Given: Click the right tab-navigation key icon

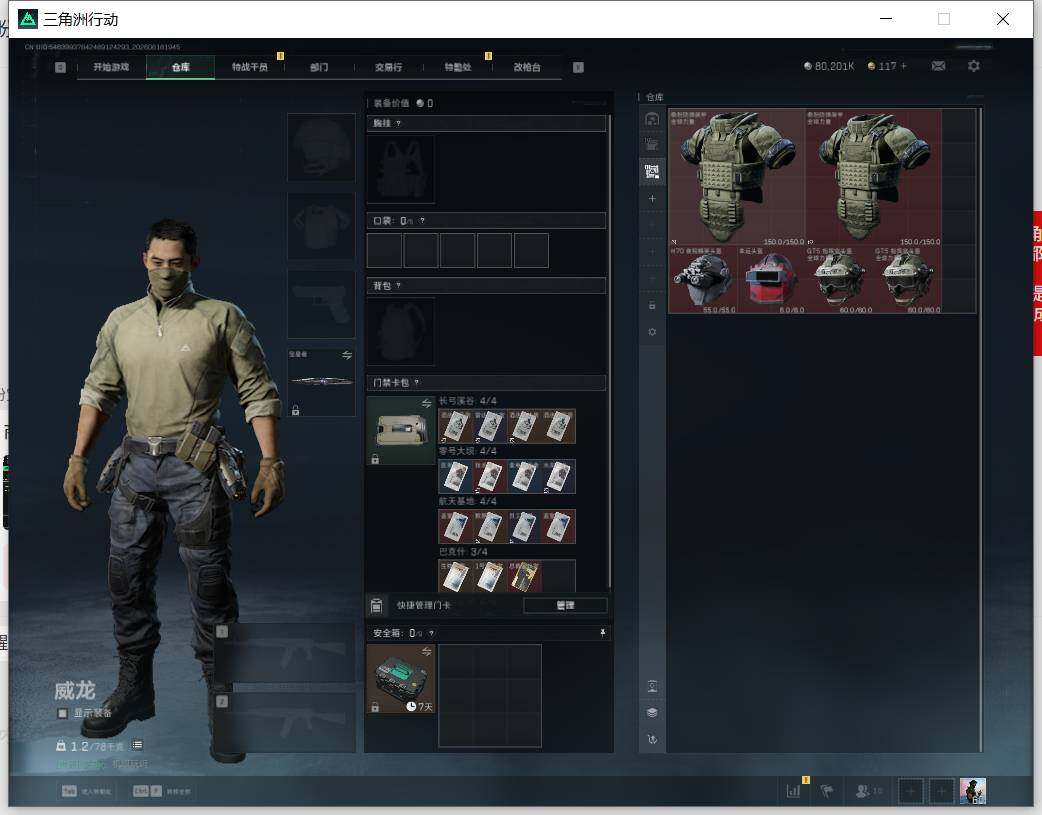Looking at the screenshot, I should tap(578, 67).
